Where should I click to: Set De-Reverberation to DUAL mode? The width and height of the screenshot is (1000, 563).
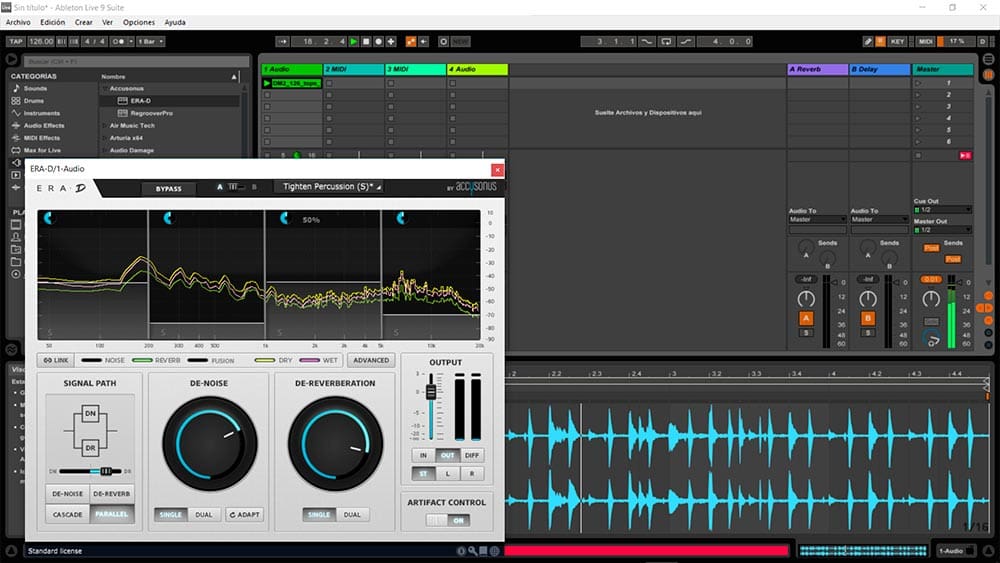tap(352, 515)
